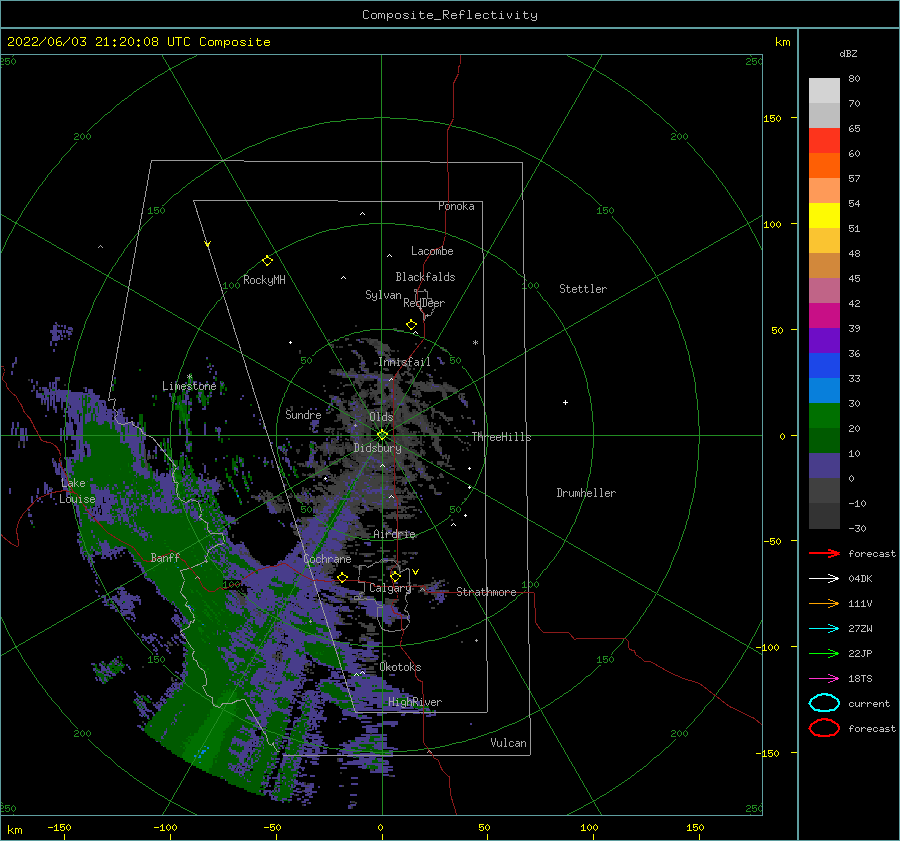Click the yellow diamond marker below RedDeer

[412, 325]
